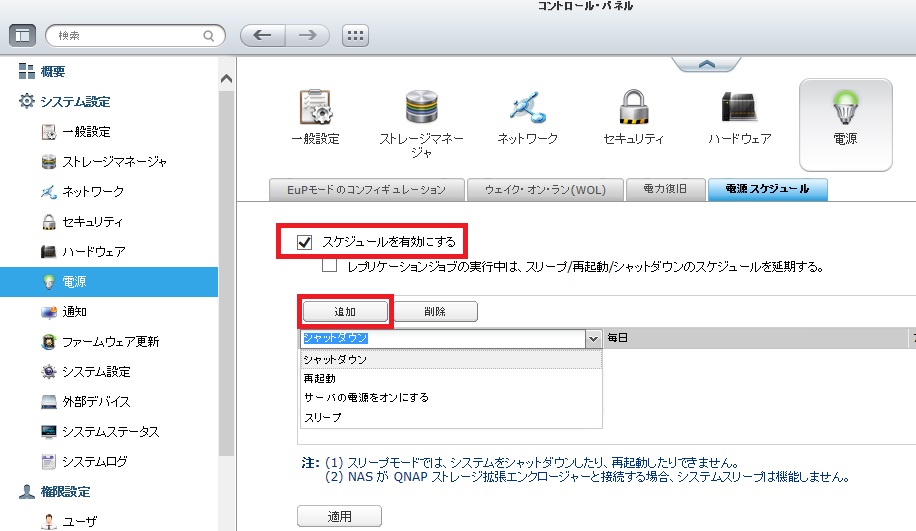Choose サーバの電源をオンにする option
This screenshot has height=531, width=916.
[452, 398]
